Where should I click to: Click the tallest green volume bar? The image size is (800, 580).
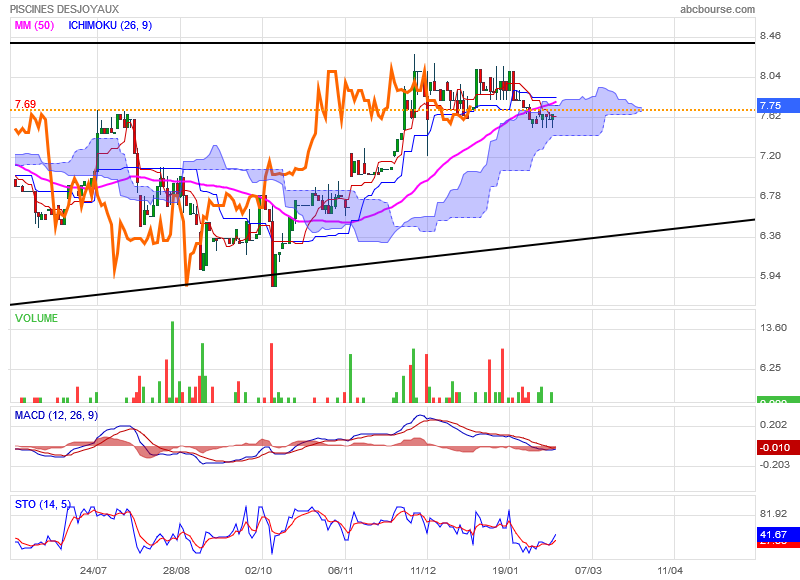pos(172,362)
